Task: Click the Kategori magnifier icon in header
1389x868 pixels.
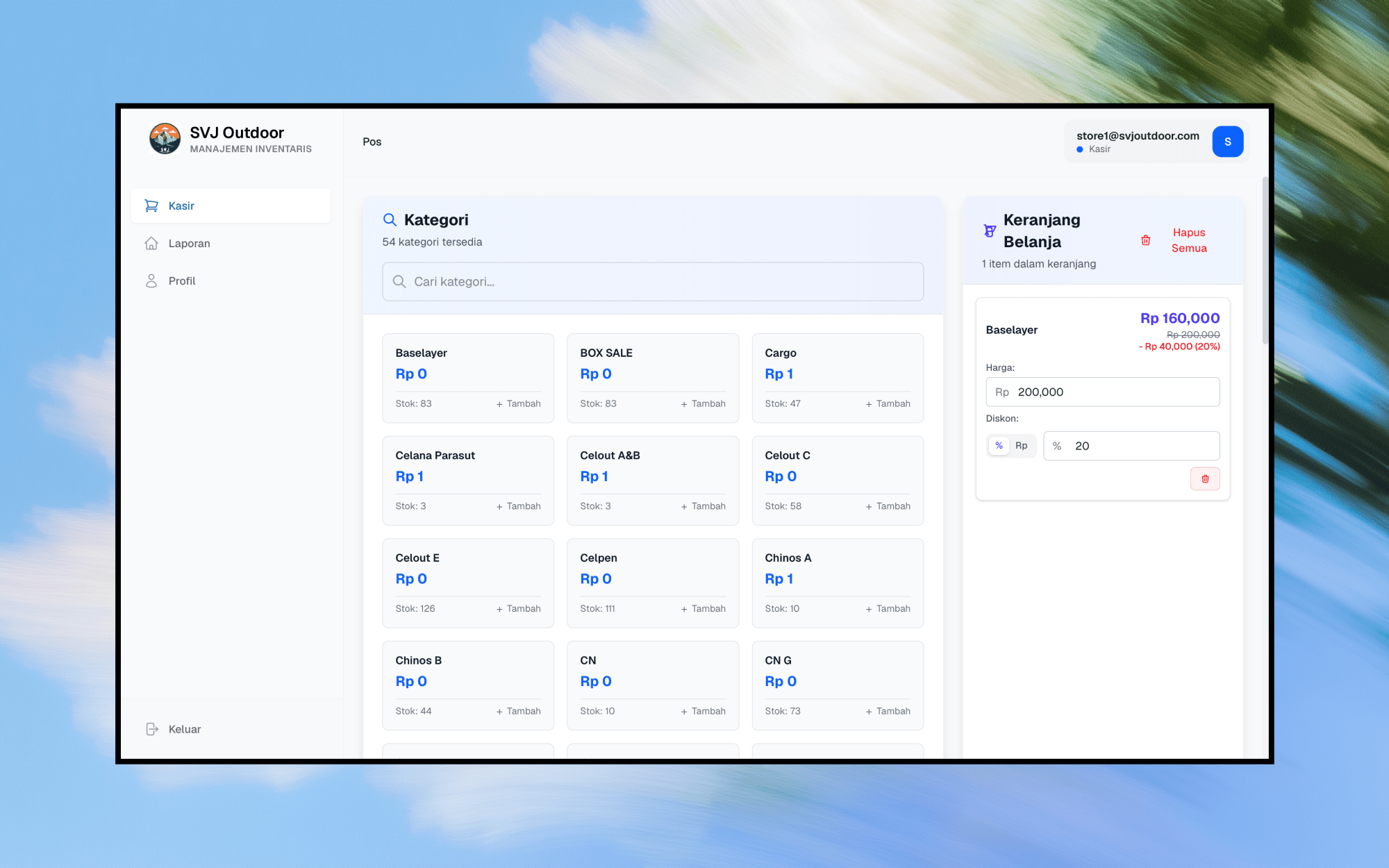Action: pos(390,220)
